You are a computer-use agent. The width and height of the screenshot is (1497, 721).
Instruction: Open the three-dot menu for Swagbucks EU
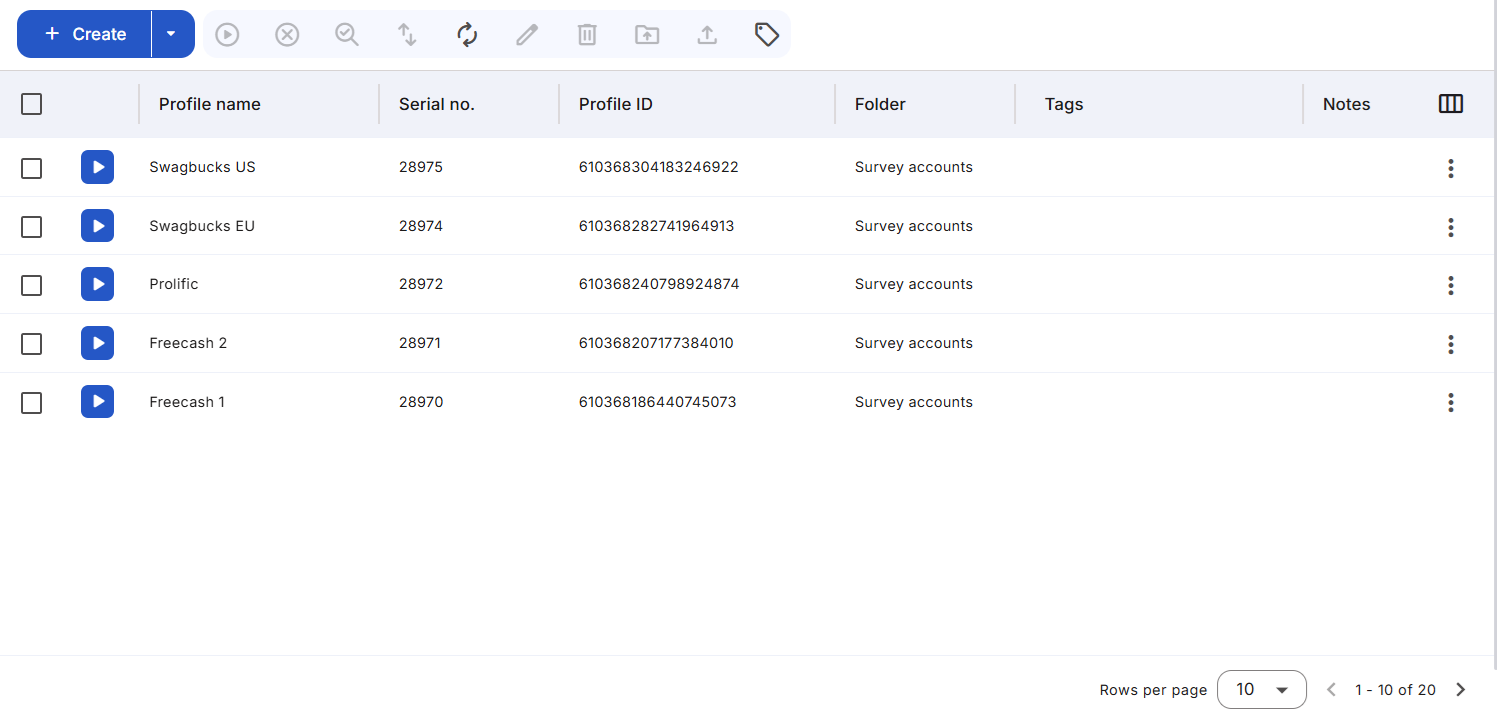[x=1451, y=227]
